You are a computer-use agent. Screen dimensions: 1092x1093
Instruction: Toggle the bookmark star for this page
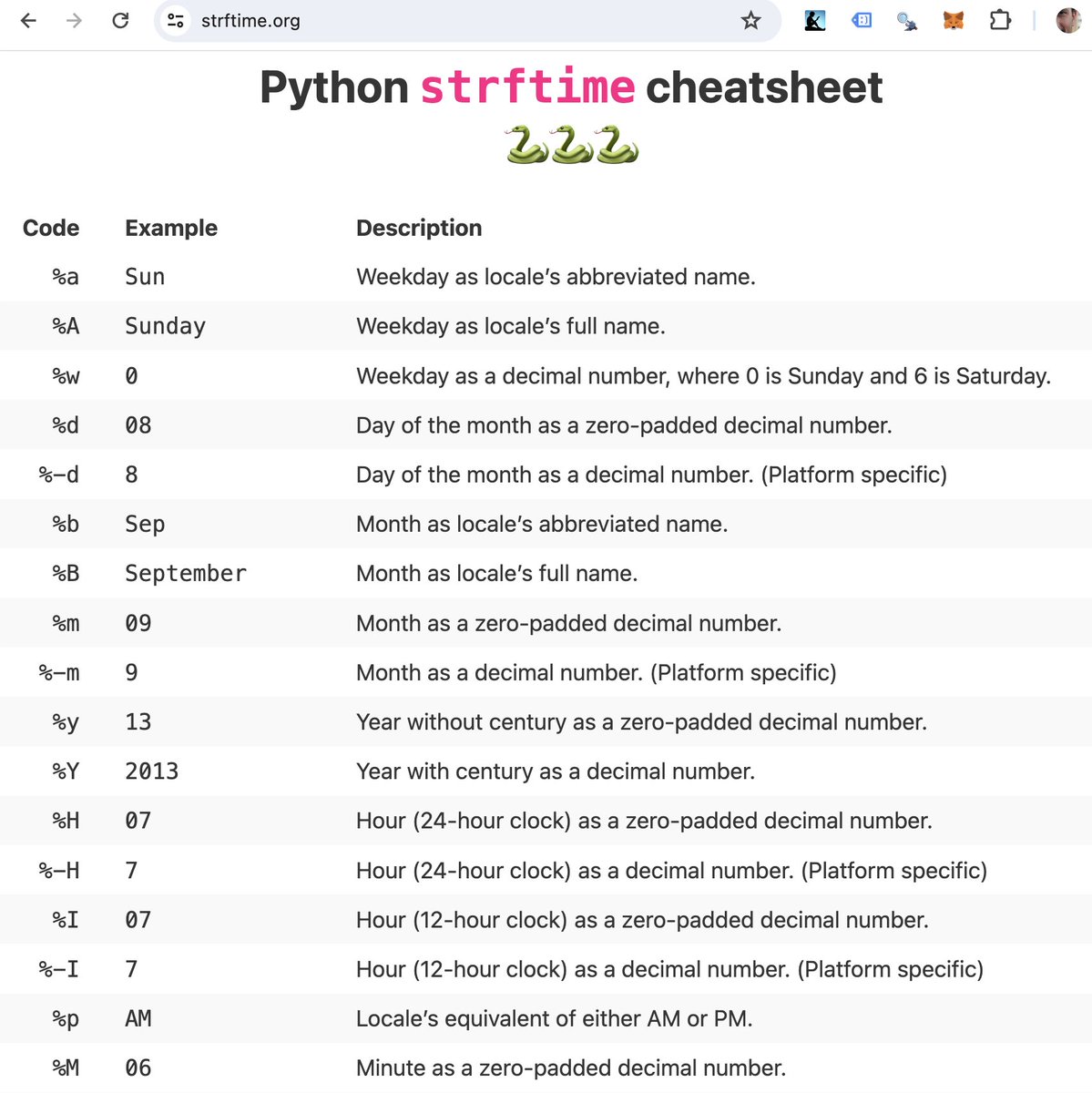coord(750,20)
